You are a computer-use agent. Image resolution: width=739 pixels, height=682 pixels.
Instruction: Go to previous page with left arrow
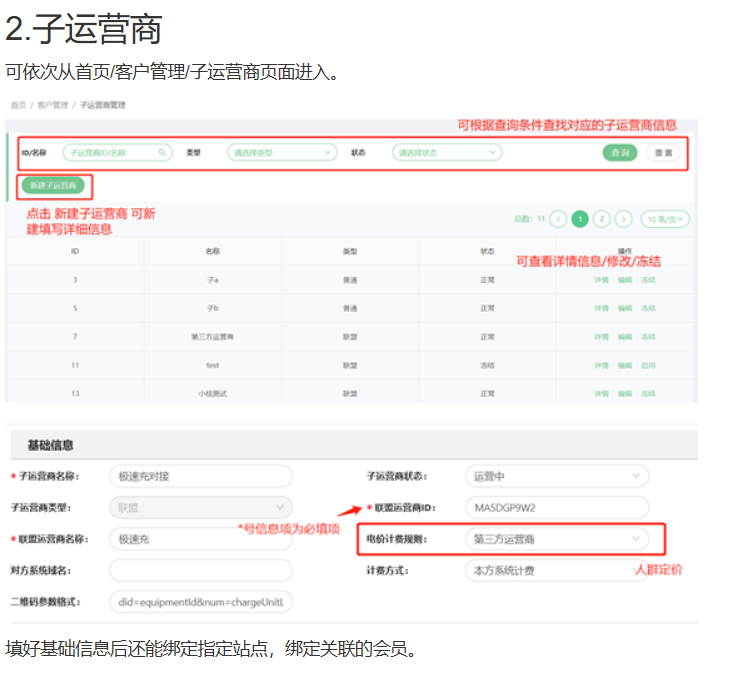[558, 219]
